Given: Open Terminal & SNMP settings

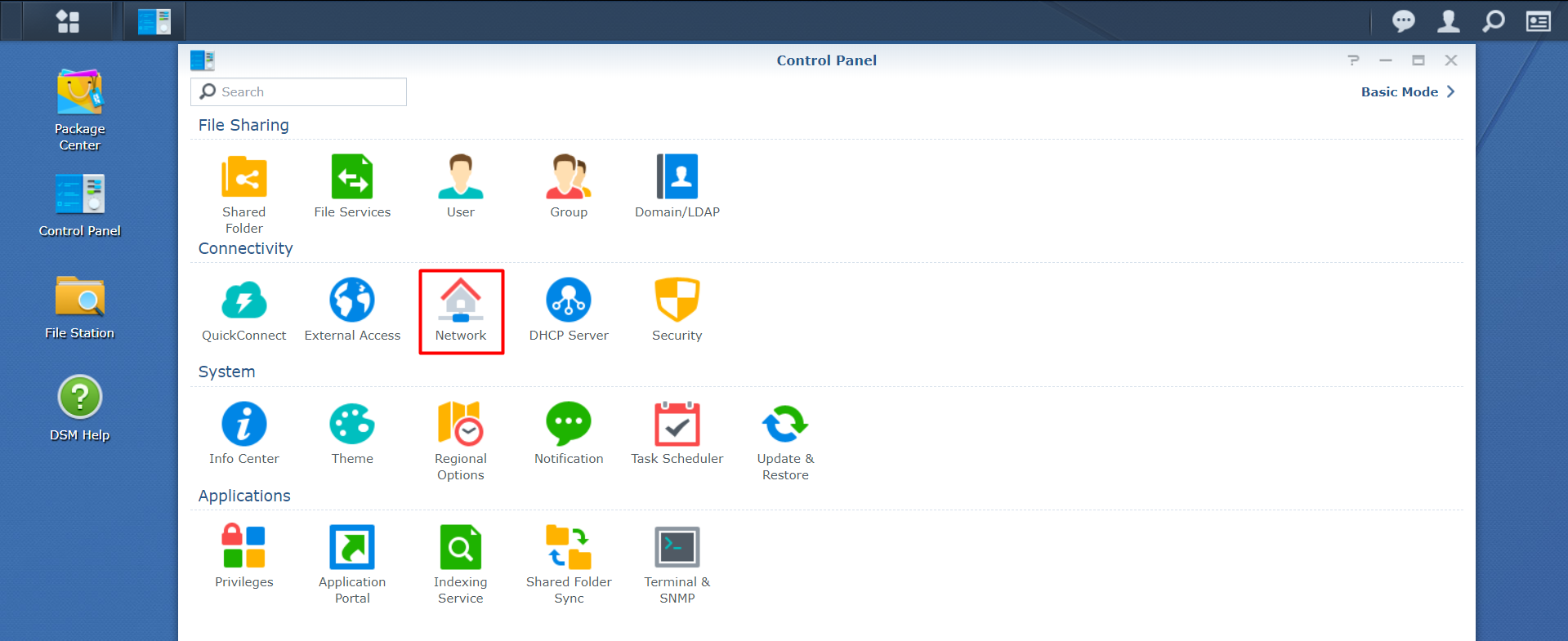Looking at the screenshot, I should pyautogui.click(x=677, y=564).
